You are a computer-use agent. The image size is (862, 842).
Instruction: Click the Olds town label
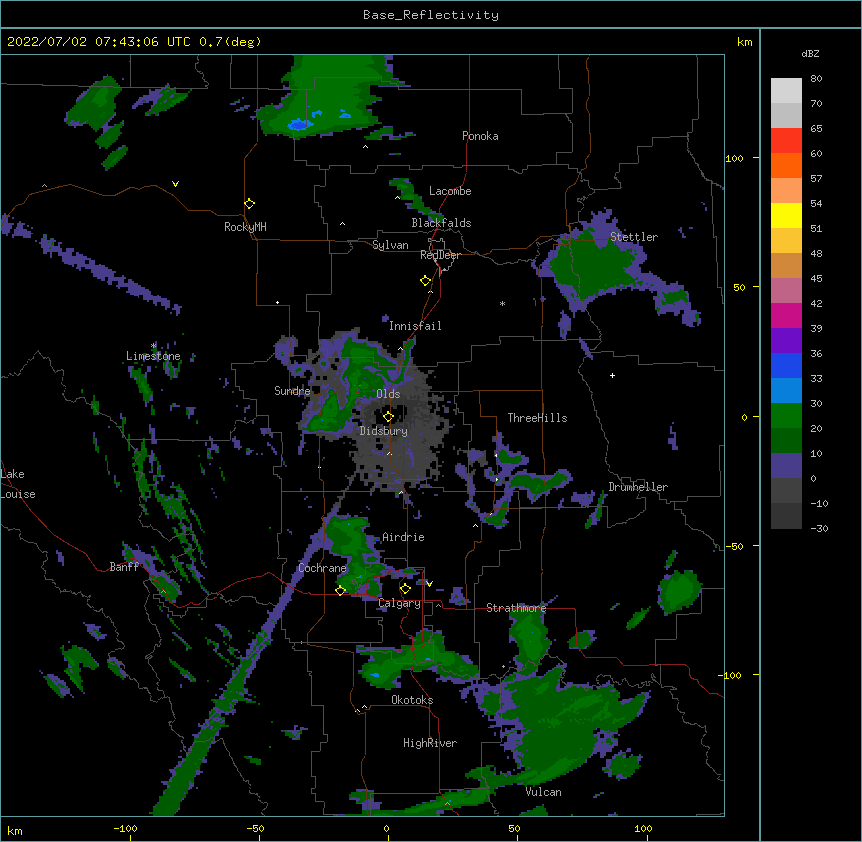coord(388,394)
